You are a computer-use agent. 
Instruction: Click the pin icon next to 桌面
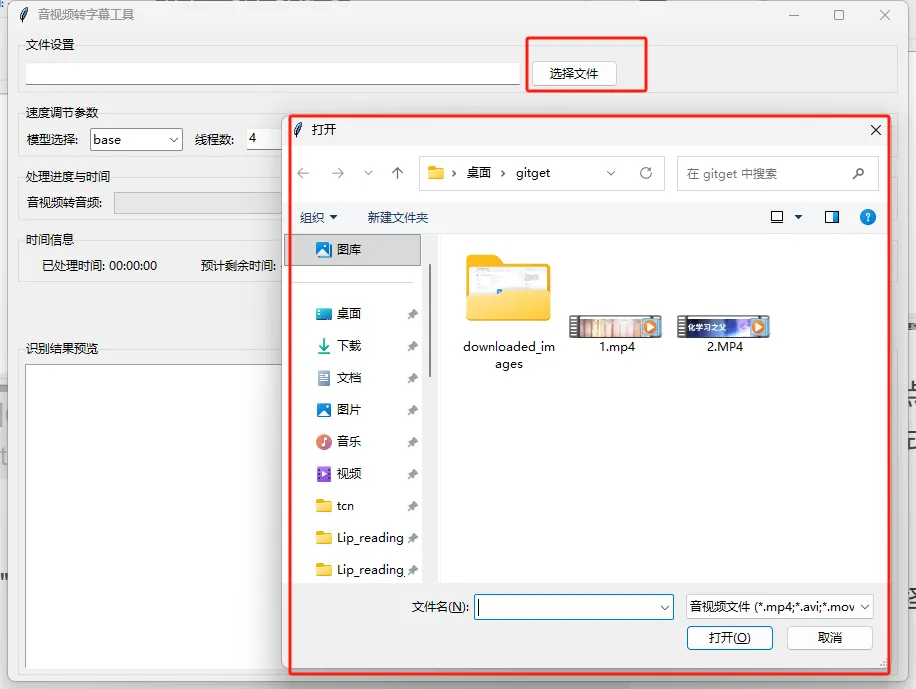(412, 314)
